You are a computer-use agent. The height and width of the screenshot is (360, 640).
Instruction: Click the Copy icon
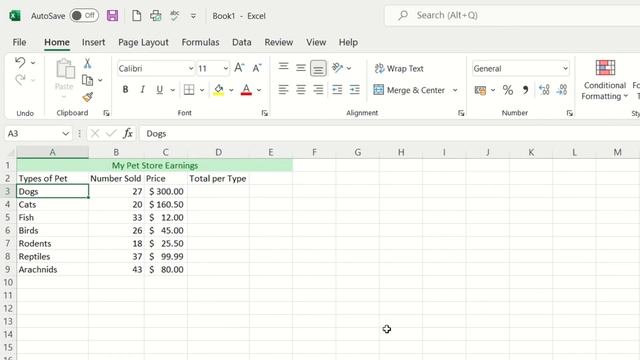pos(87,80)
